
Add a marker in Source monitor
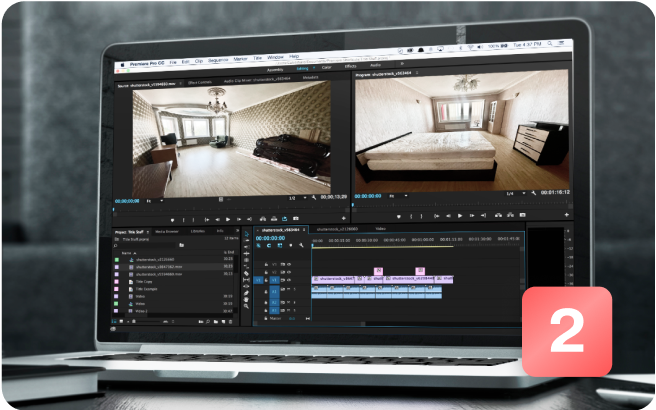pos(172,220)
